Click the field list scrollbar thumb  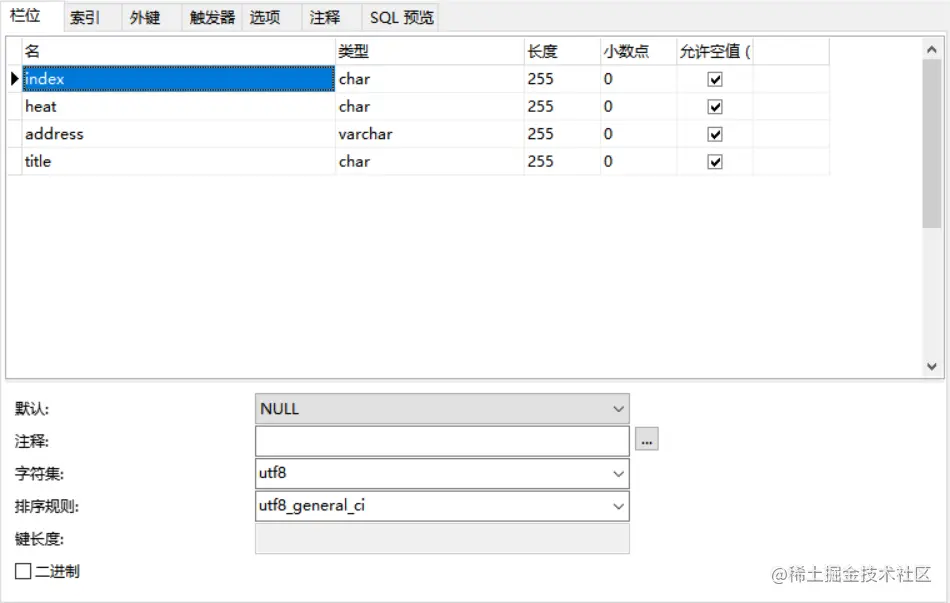[932, 144]
